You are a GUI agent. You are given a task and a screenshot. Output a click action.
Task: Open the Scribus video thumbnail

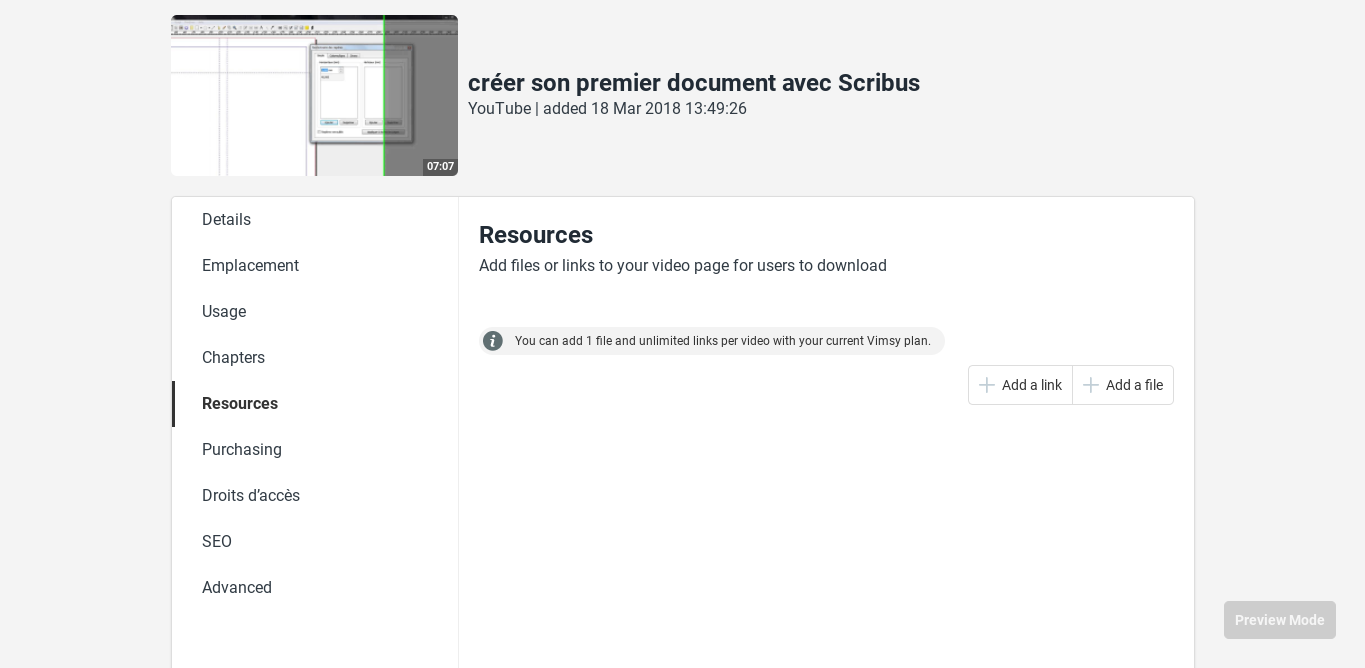[x=314, y=95]
